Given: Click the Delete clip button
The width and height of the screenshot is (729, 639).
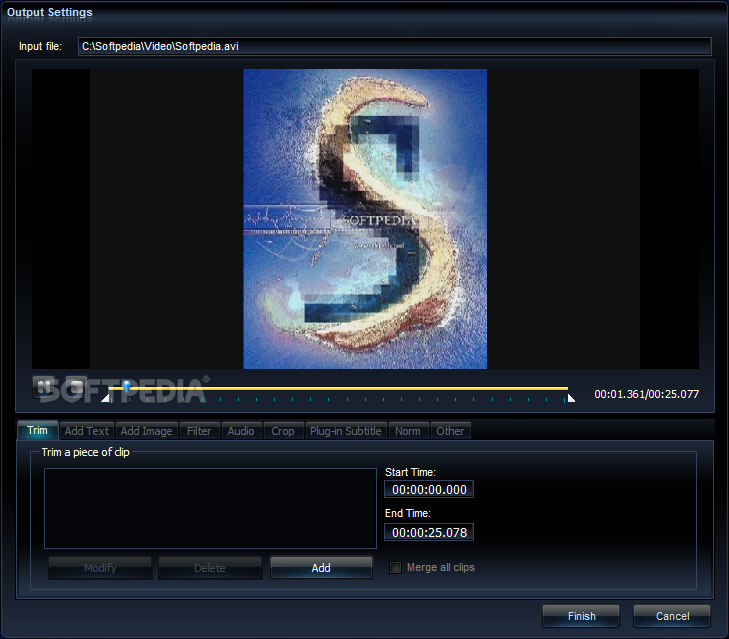Looking at the screenshot, I should tap(210, 568).
